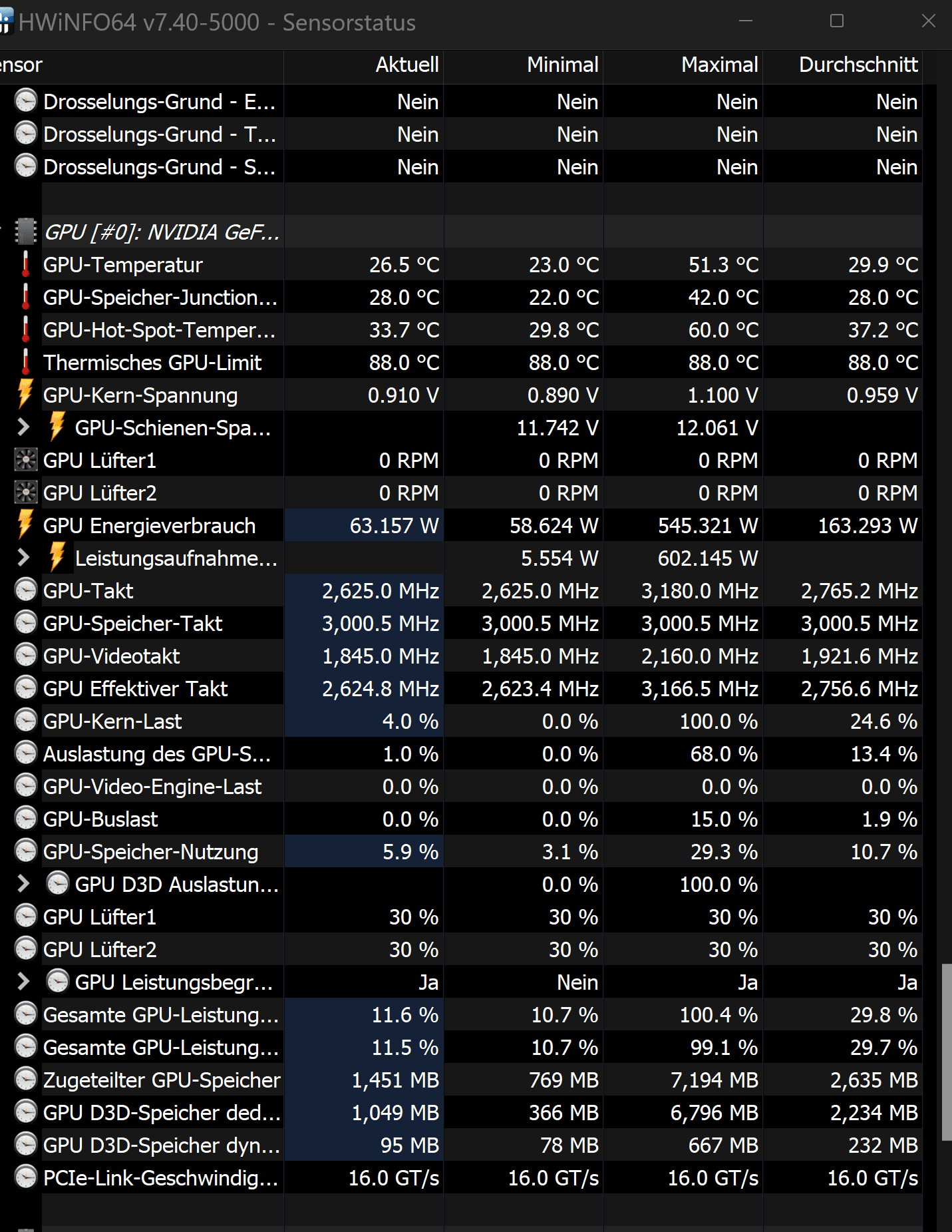
Task: Click the 100.4 % maximum GPU power value
Action: [x=718, y=1015]
